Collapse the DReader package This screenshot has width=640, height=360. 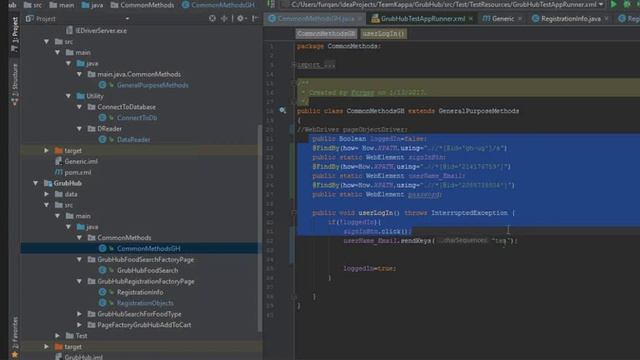pyautogui.click(x=79, y=129)
